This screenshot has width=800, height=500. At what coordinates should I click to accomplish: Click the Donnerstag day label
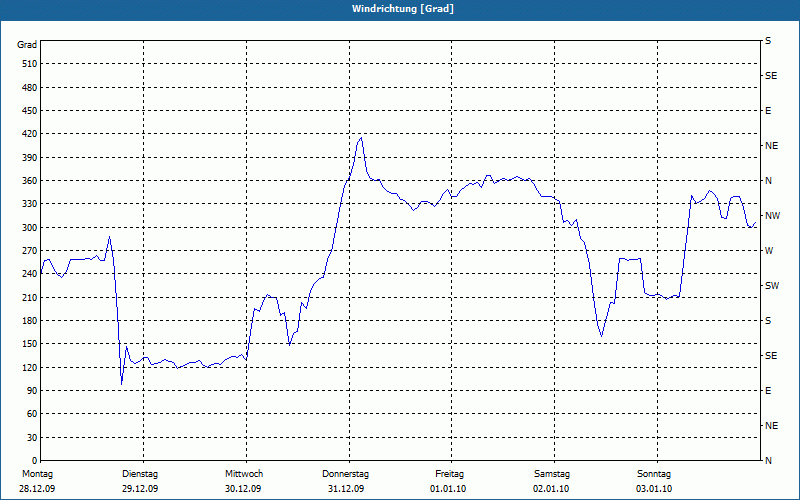[345, 474]
